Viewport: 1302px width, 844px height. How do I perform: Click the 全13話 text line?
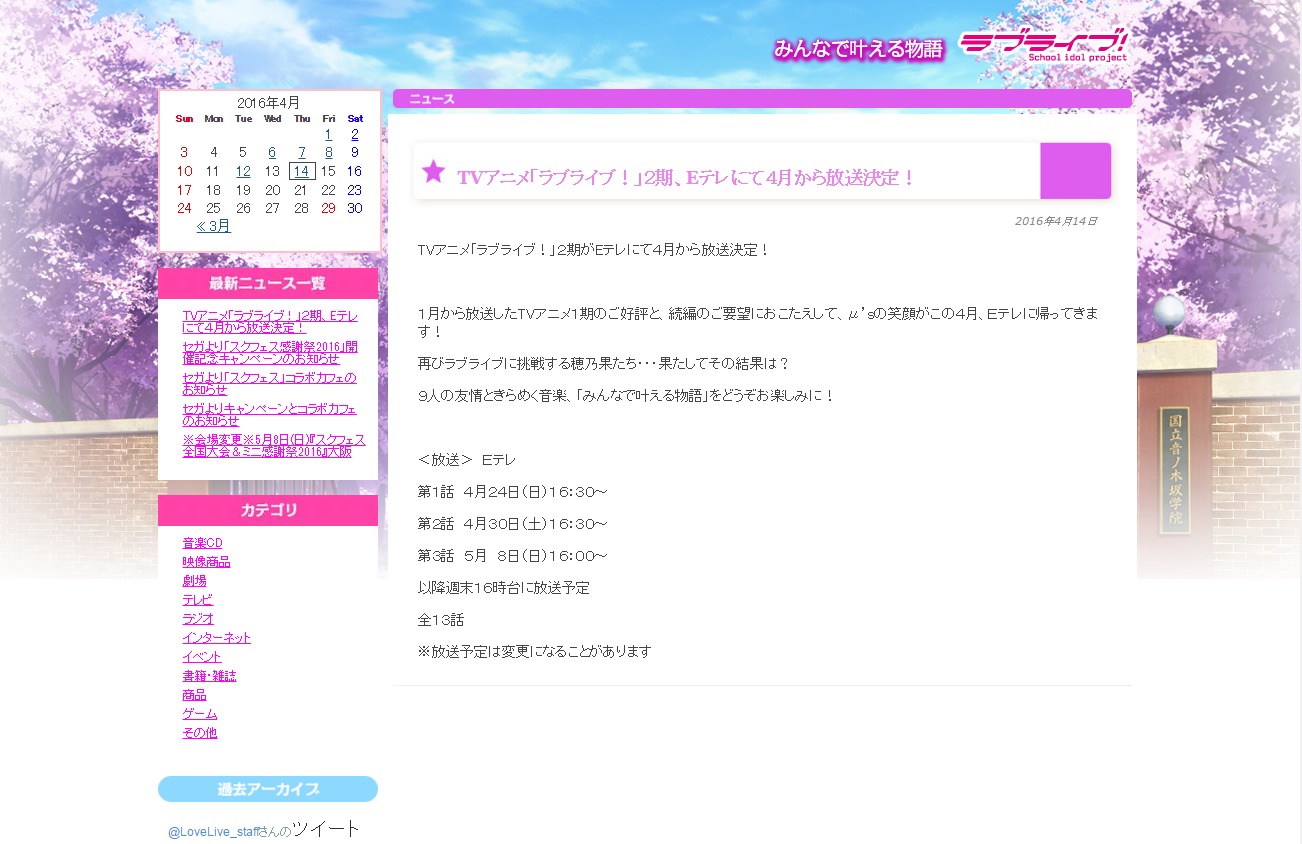point(441,620)
